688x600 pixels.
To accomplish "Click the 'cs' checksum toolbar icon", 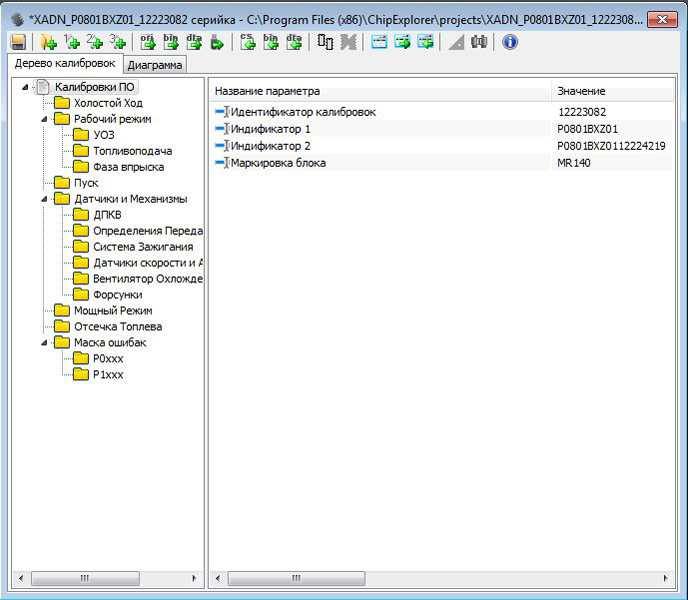I will coord(248,42).
